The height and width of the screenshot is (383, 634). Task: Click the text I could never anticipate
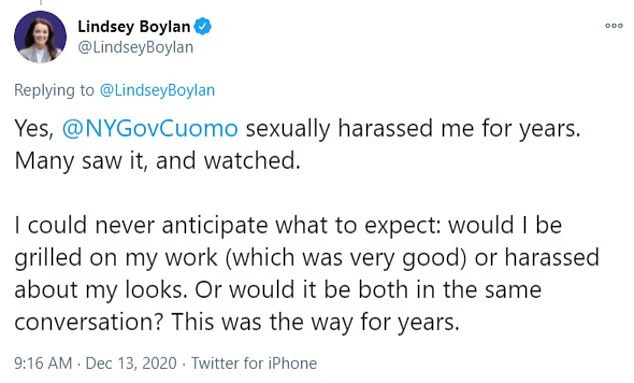point(141,225)
